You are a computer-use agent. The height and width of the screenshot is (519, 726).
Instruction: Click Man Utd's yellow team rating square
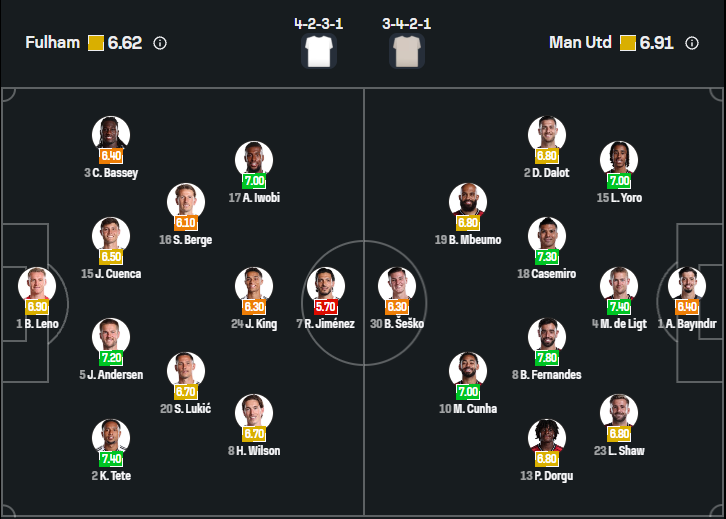pyautogui.click(x=628, y=43)
